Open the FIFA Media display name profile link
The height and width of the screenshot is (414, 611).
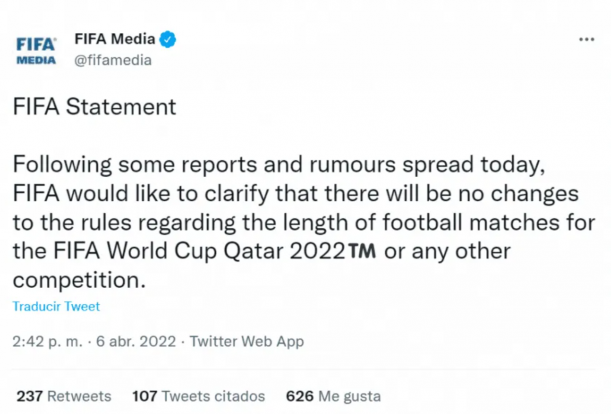point(115,40)
